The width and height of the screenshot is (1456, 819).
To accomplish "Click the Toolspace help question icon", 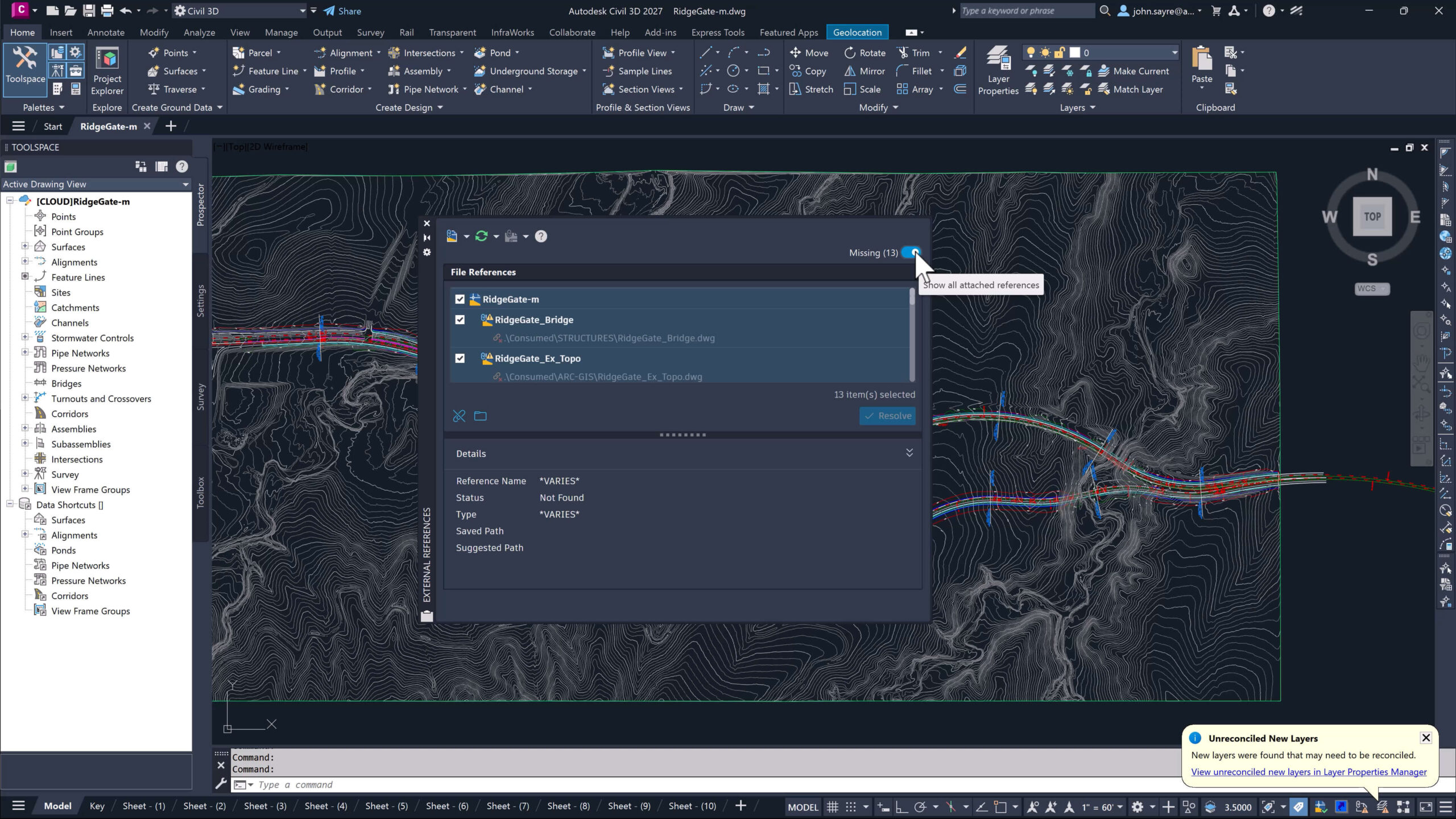I will [182, 167].
